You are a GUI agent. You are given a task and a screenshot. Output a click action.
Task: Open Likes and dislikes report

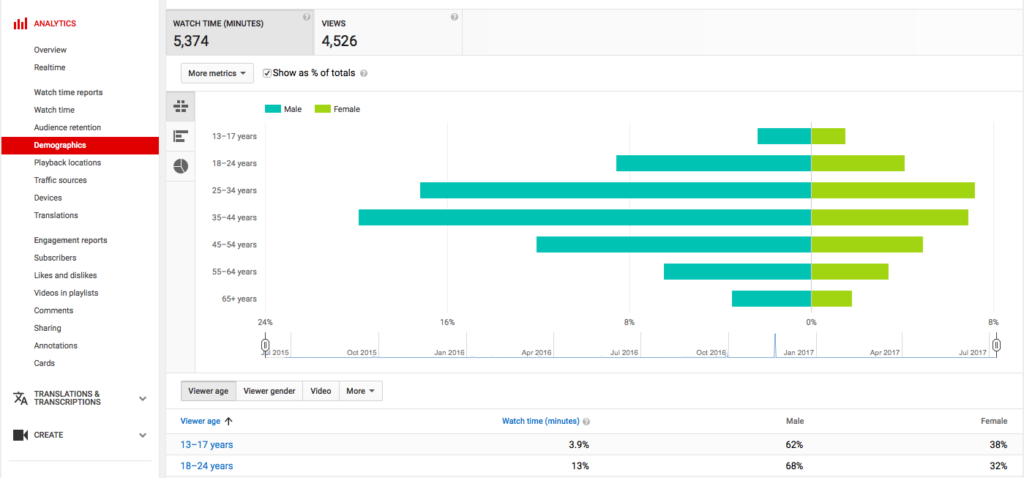click(x=65, y=276)
